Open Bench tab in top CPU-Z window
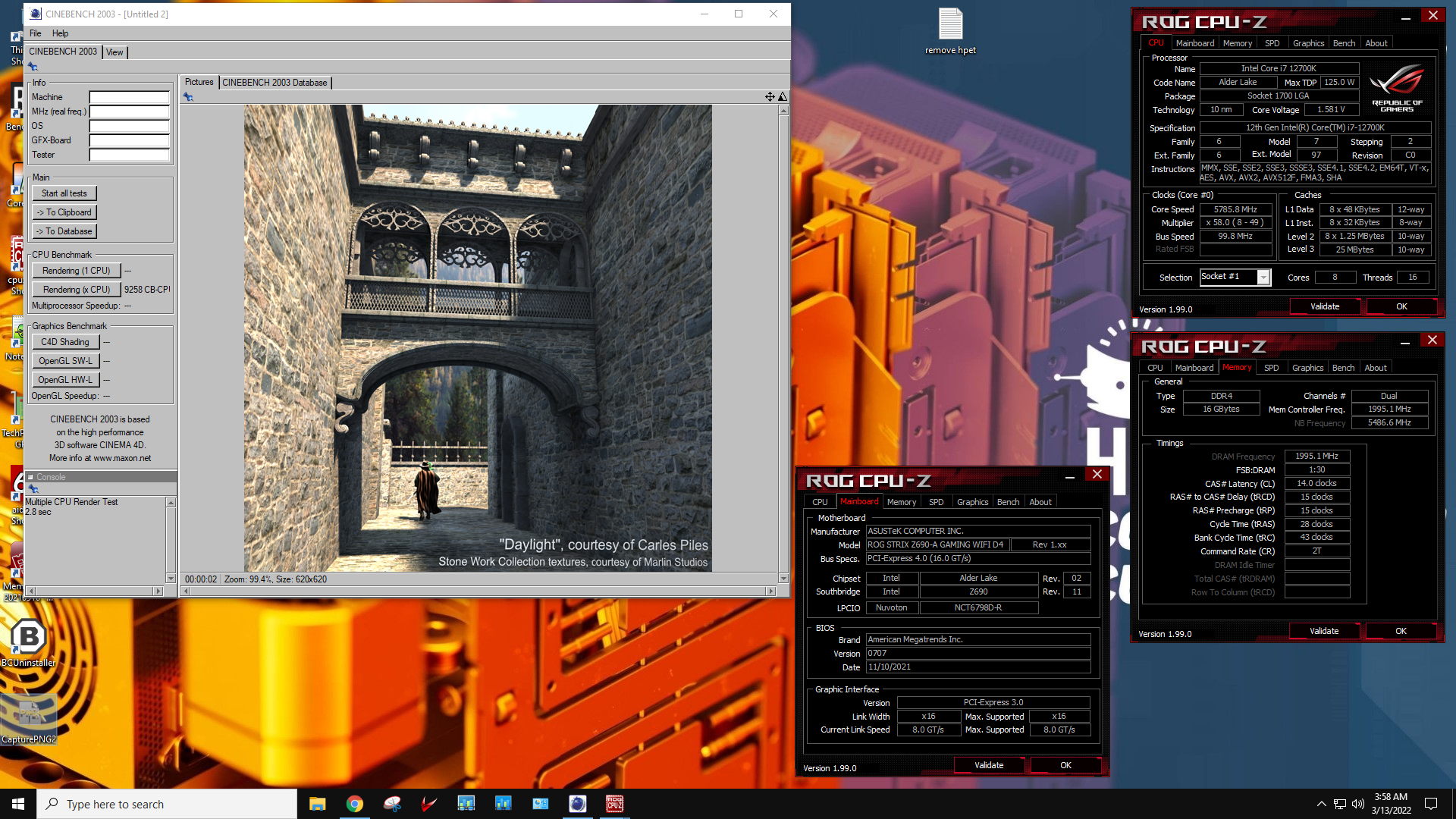1456x819 pixels. [x=1344, y=43]
